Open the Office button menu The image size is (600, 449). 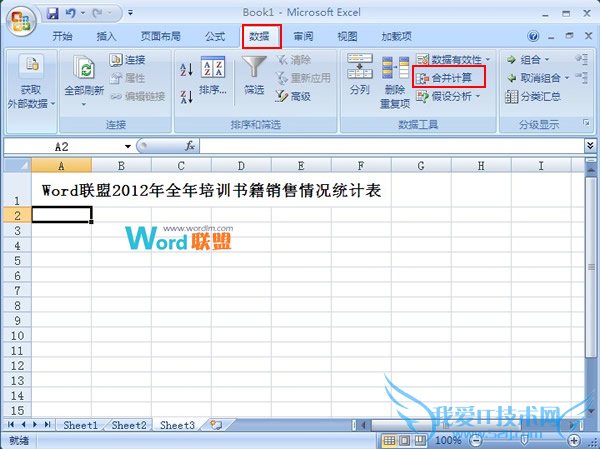tap(21, 21)
